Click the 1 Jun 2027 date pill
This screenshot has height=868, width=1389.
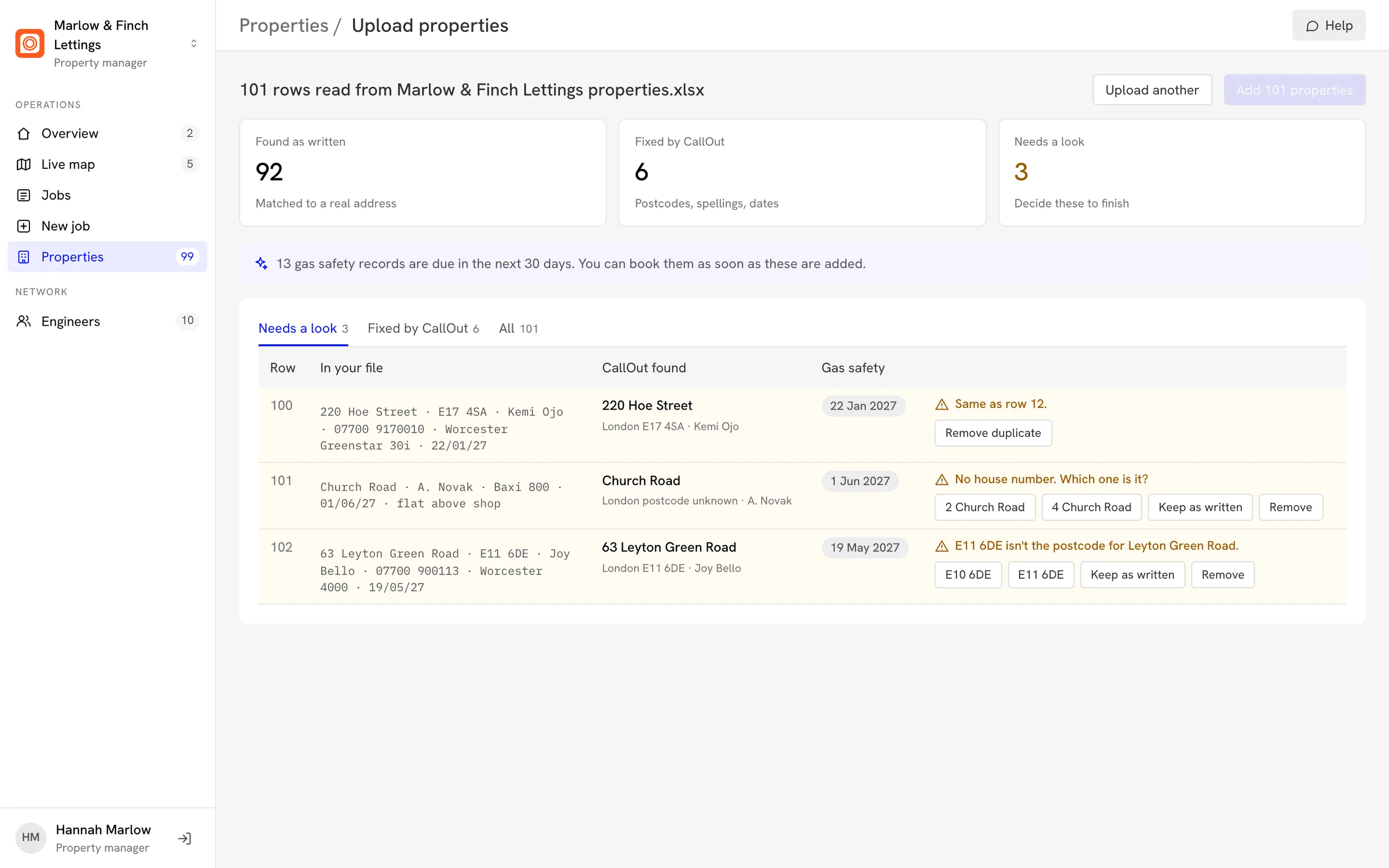[859, 481]
